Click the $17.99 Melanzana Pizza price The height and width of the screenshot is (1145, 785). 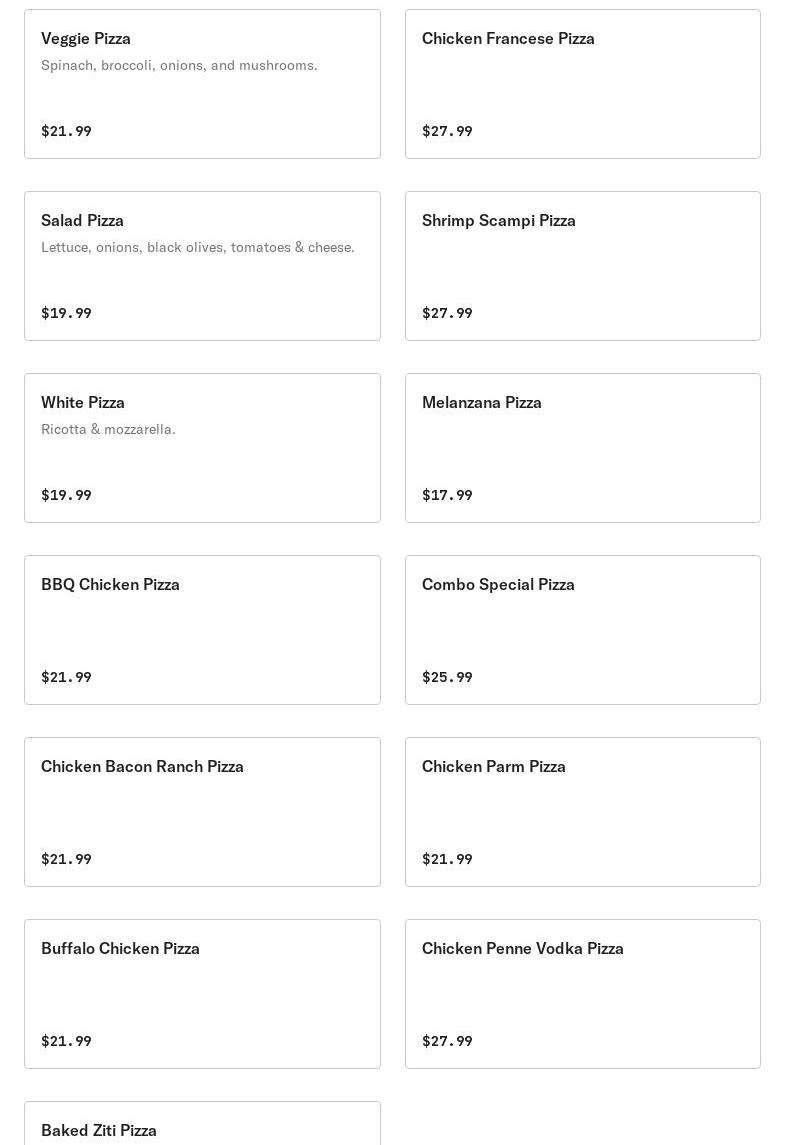point(447,495)
